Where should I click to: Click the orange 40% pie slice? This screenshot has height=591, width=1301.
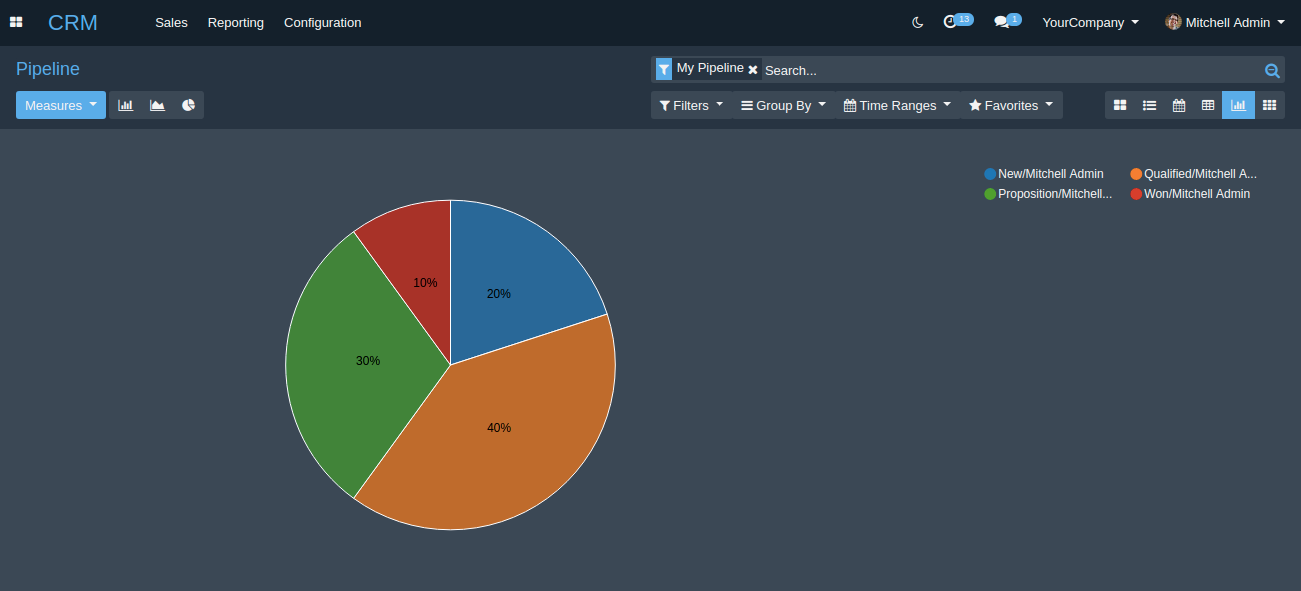click(500, 440)
